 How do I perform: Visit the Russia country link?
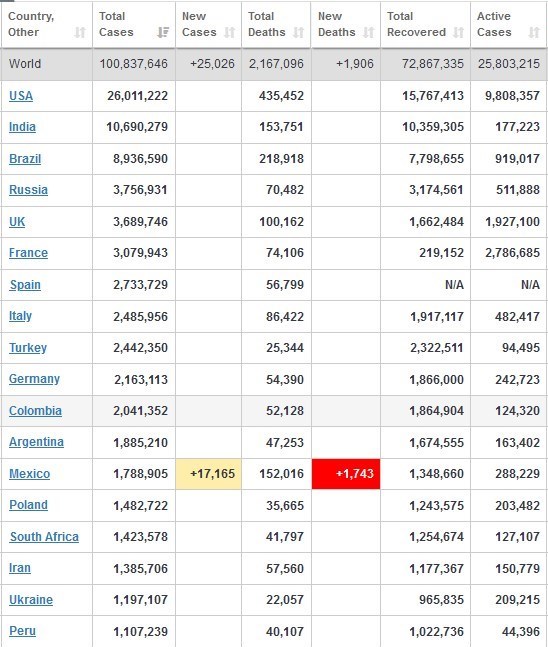(28, 190)
